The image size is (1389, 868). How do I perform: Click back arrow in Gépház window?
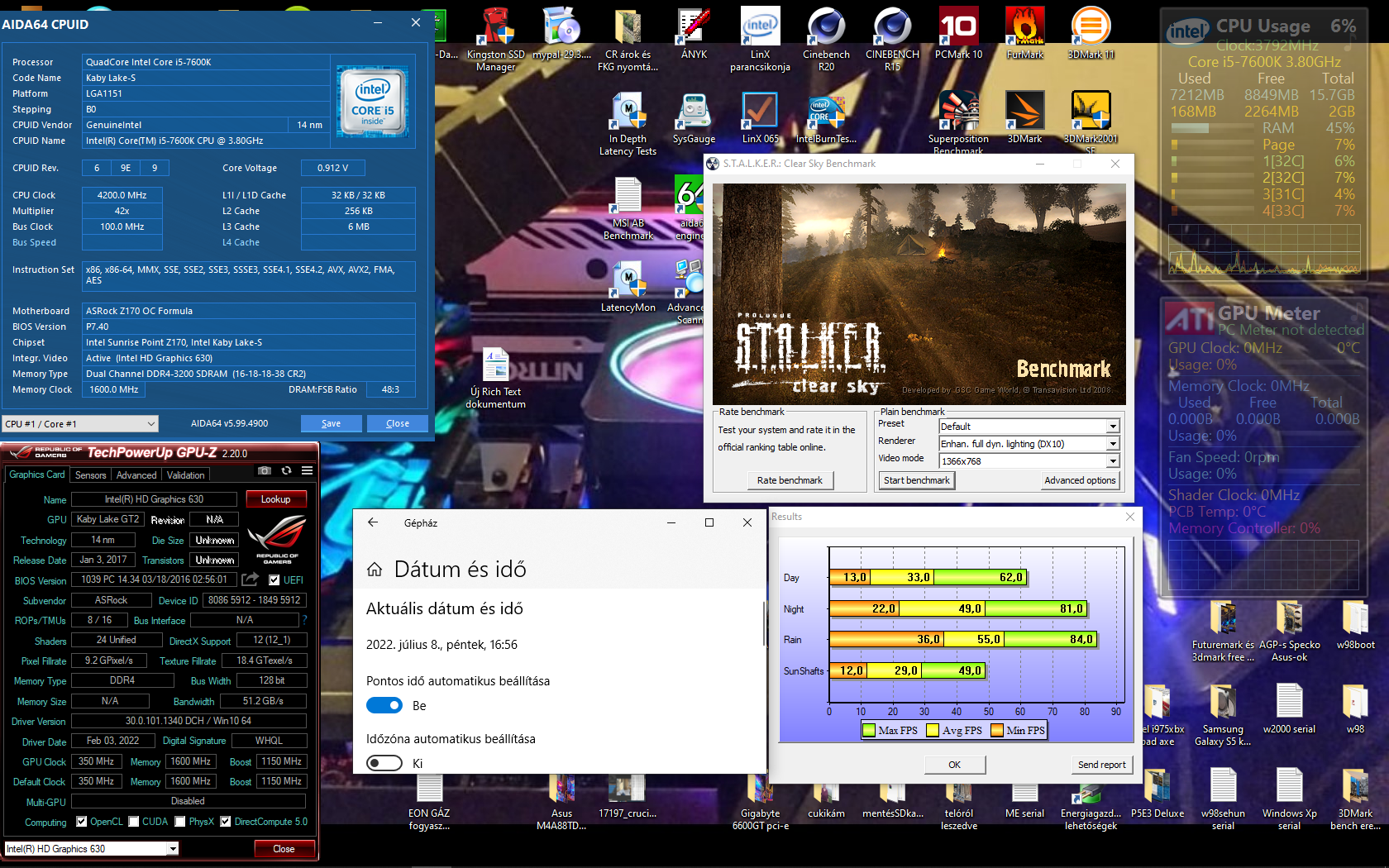point(373,522)
